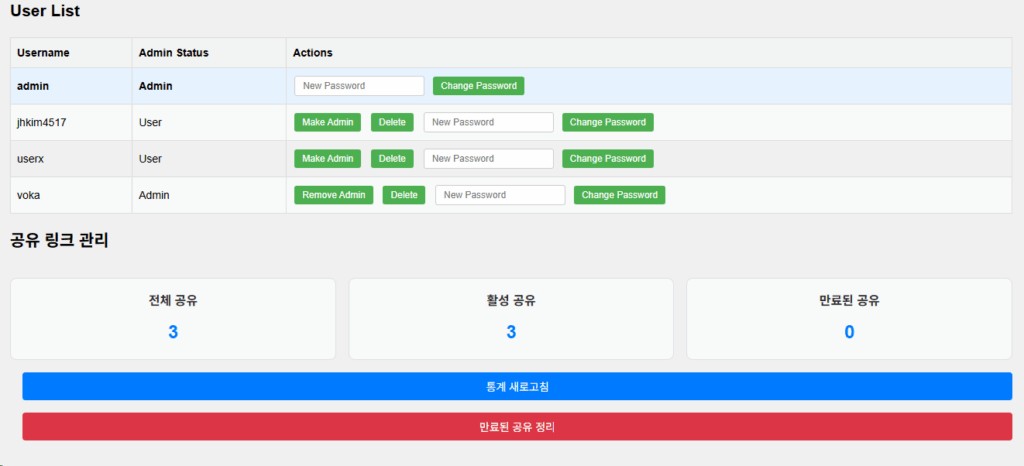Hit Change Password for voka

pyautogui.click(x=619, y=195)
